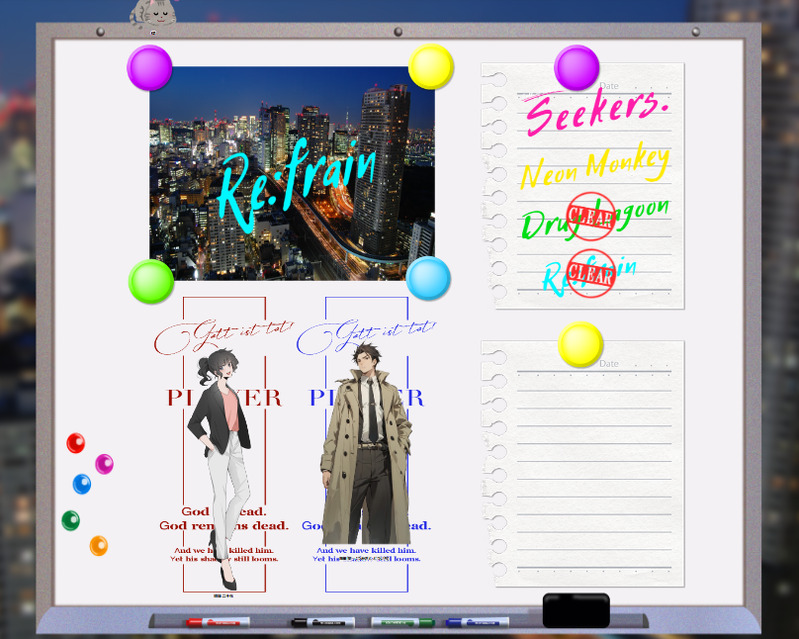Click the red "God remains dead." text
Viewport: 799px width, 639px height.
[x=224, y=525]
